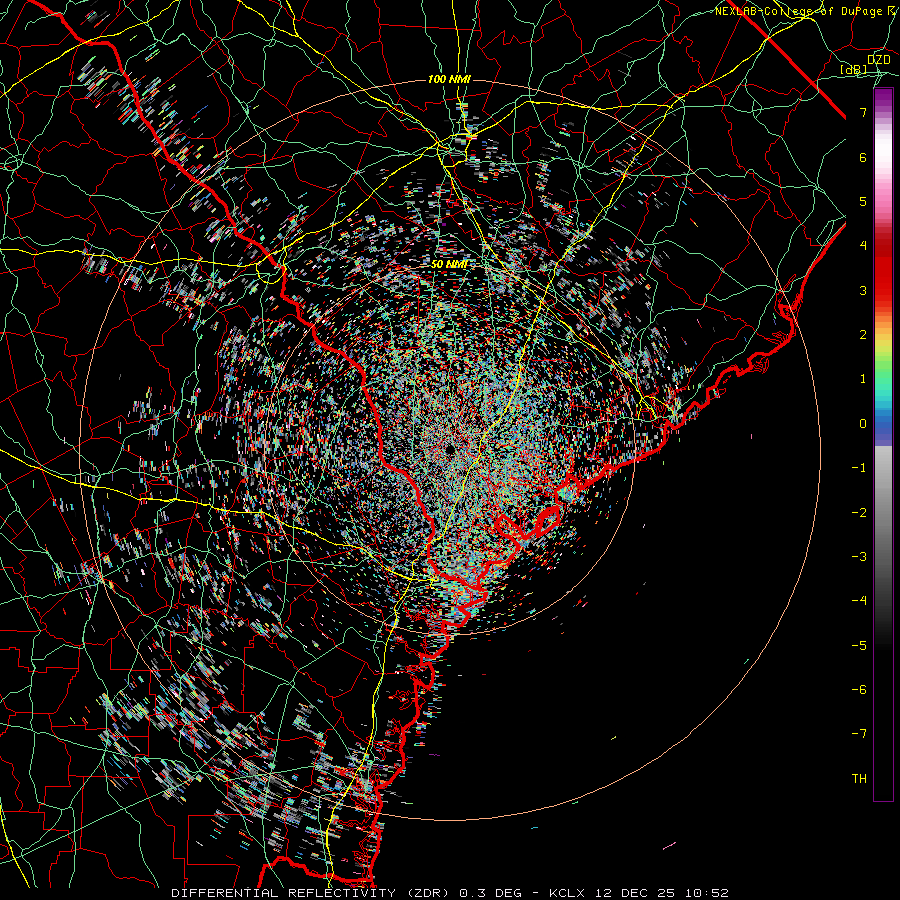Screen dimensions: 900x900
Task: Click the '-5' value on the color scale
Action: 859,646
